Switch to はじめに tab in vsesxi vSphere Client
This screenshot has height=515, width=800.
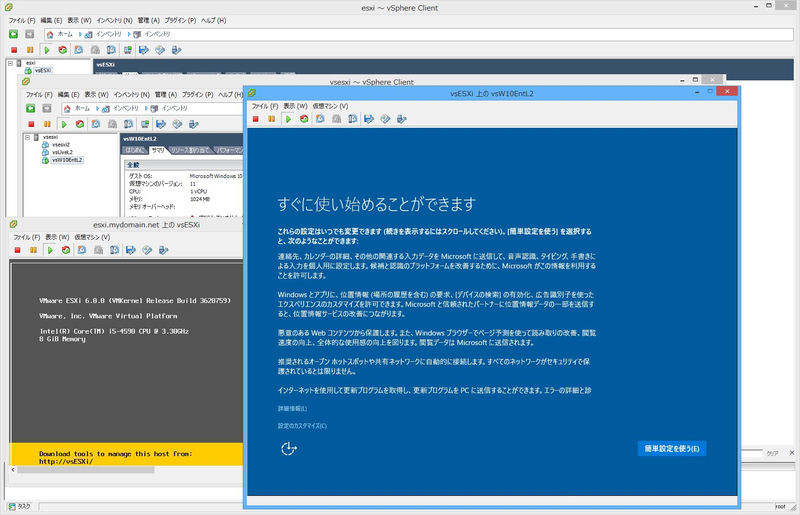pyautogui.click(x=135, y=151)
